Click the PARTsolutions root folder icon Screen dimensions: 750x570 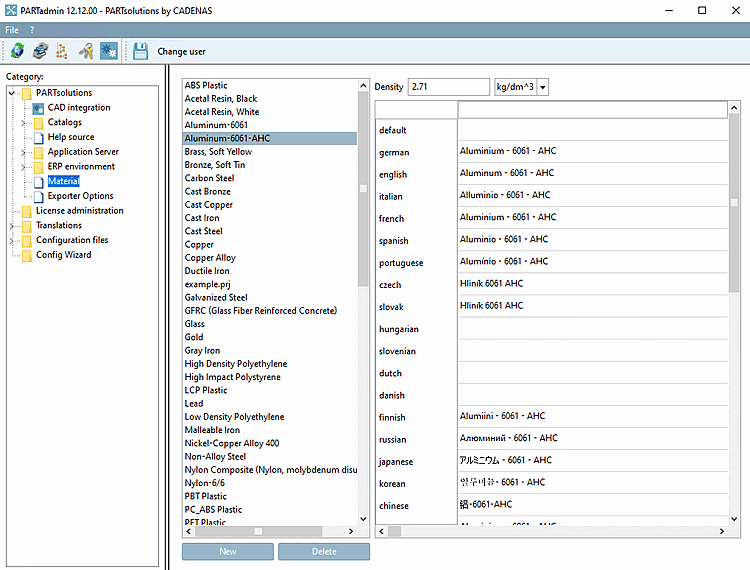click(x=27, y=93)
